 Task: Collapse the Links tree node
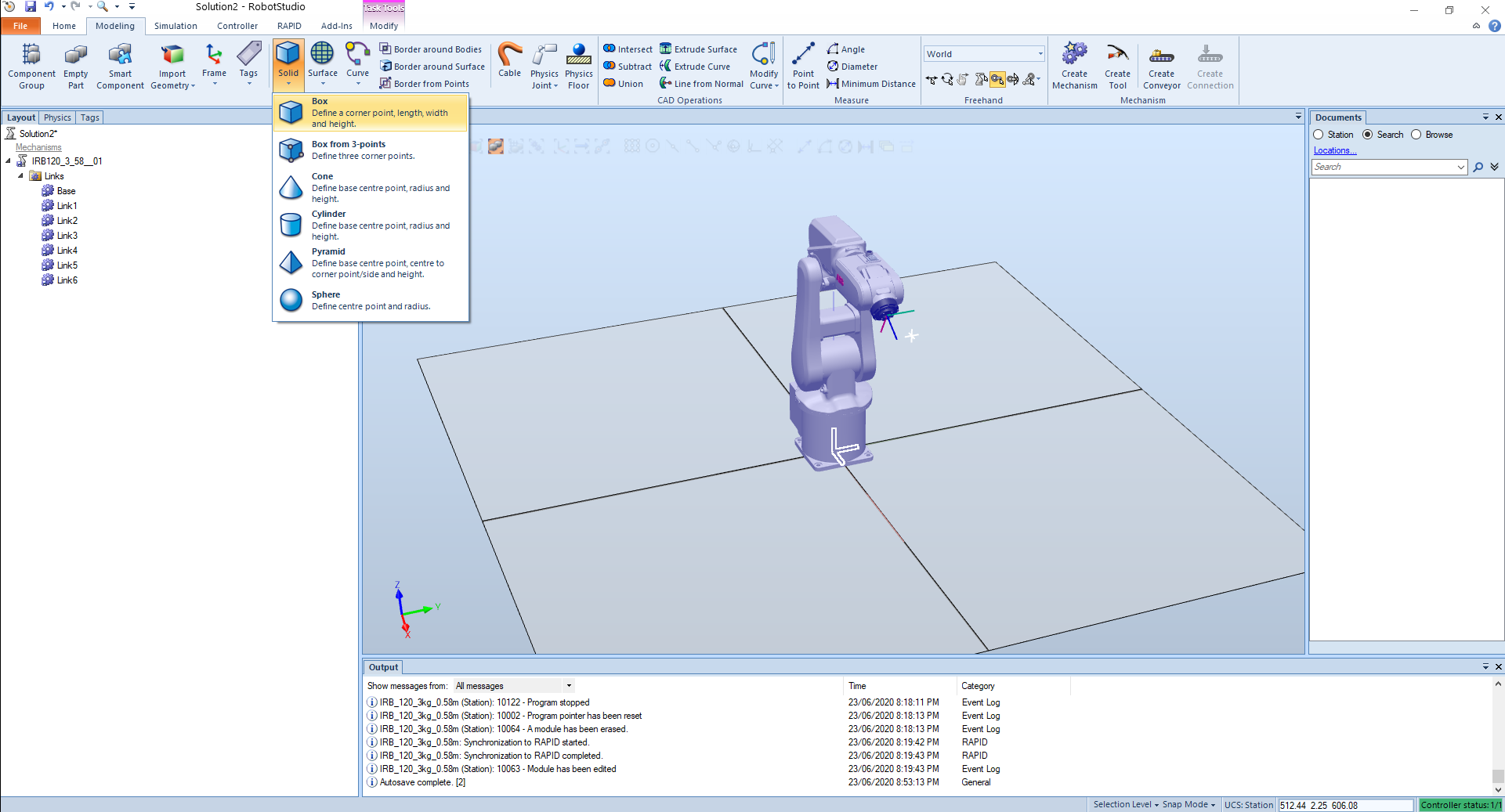[x=20, y=176]
